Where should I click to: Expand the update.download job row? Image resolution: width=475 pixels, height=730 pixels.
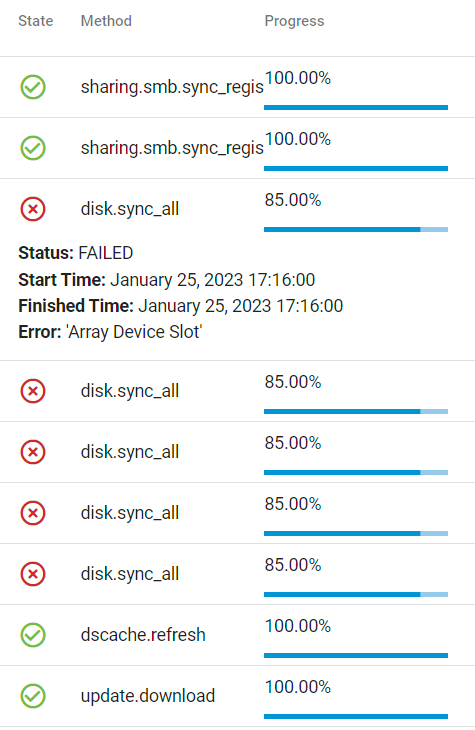238,696
